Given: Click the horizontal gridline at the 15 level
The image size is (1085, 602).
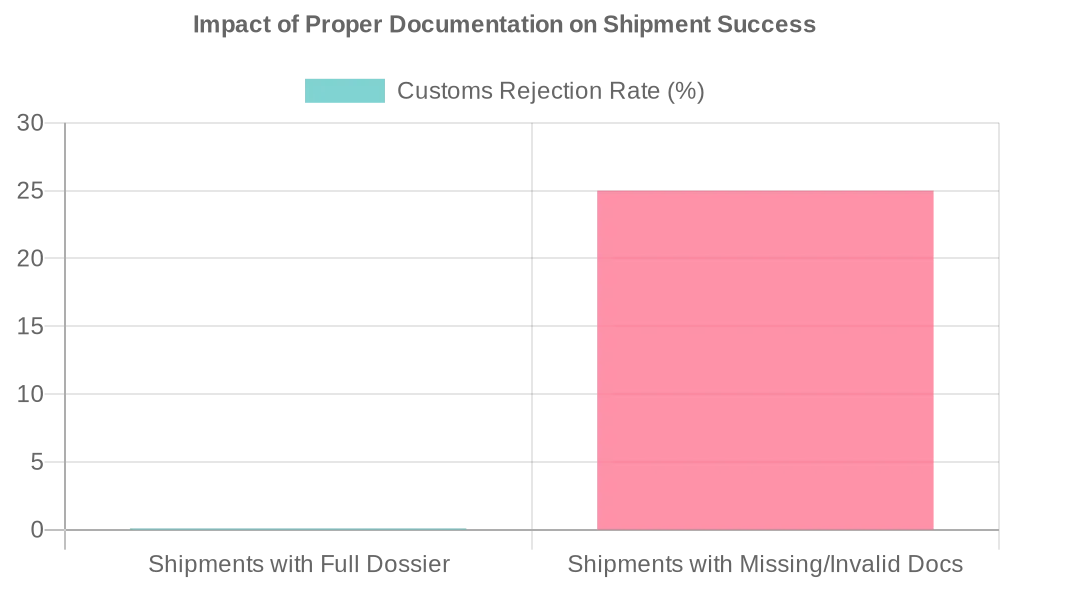Looking at the screenshot, I should [300, 326].
